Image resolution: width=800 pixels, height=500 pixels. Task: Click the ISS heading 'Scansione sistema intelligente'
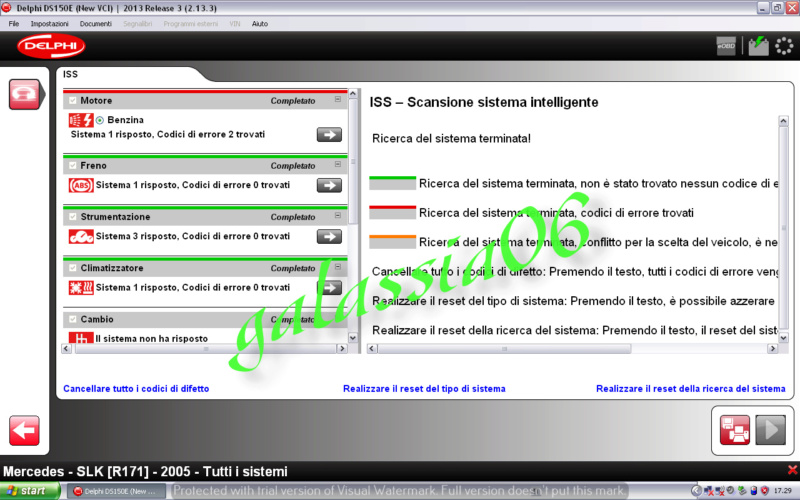coord(503,102)
